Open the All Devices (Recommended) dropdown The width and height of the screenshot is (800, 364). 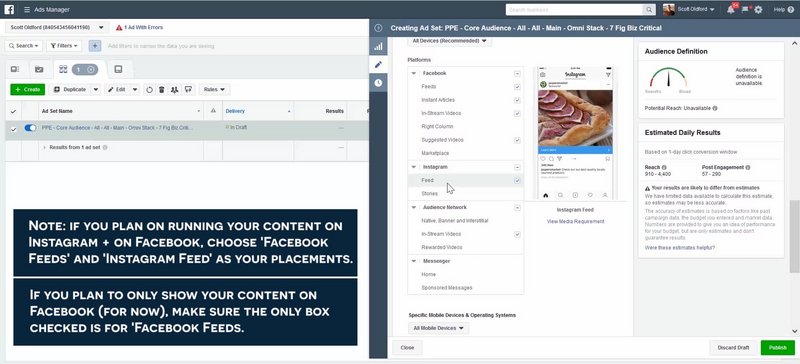[449, 40]
